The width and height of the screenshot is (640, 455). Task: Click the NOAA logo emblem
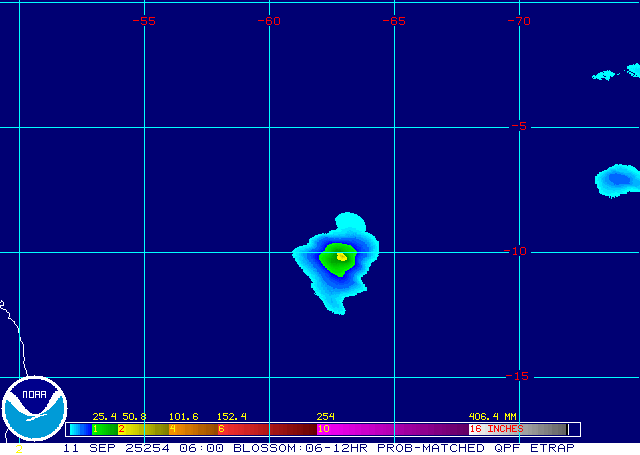click(33, 410)
